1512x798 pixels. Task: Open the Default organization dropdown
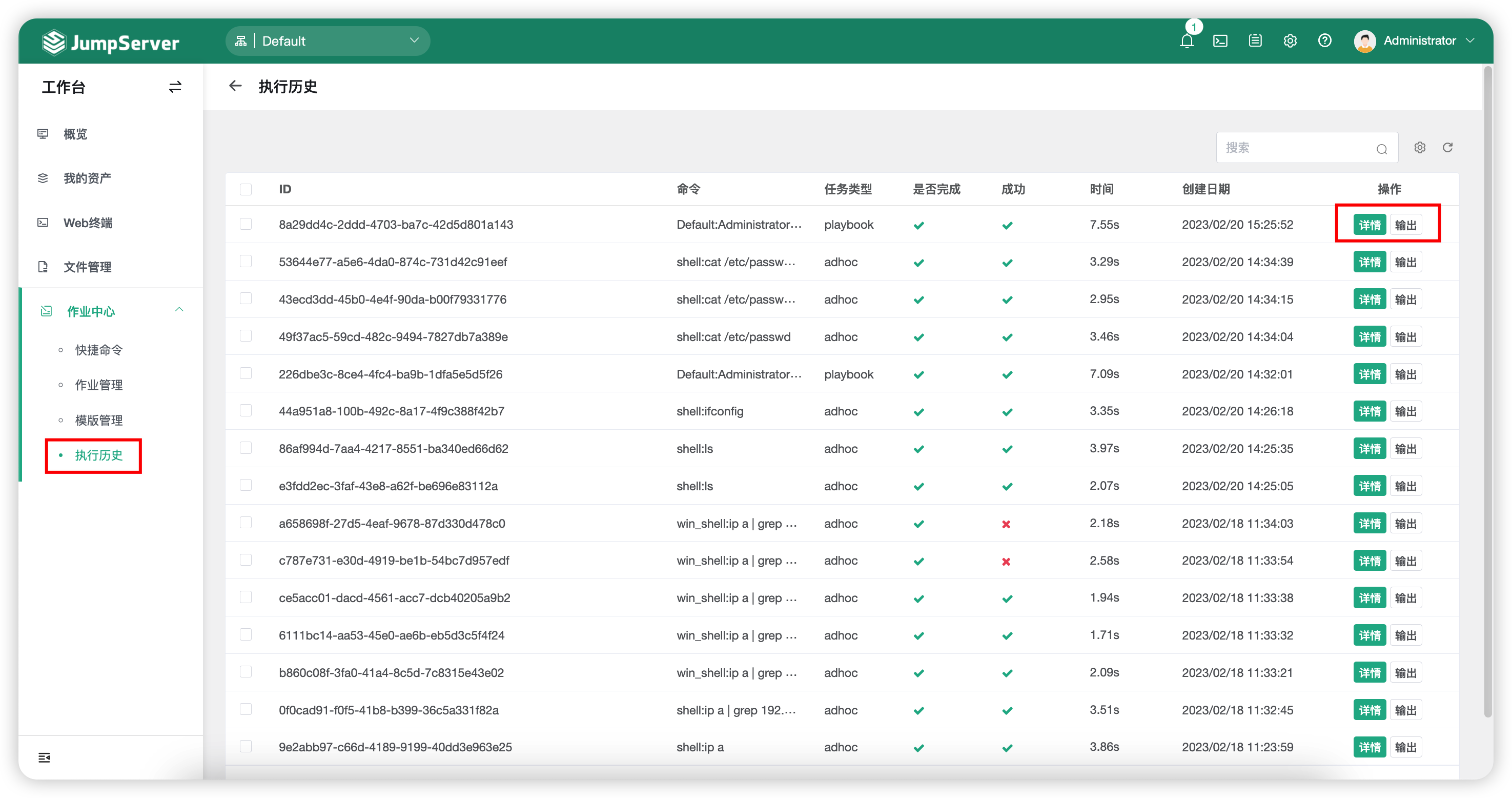[x=328, y=41]
